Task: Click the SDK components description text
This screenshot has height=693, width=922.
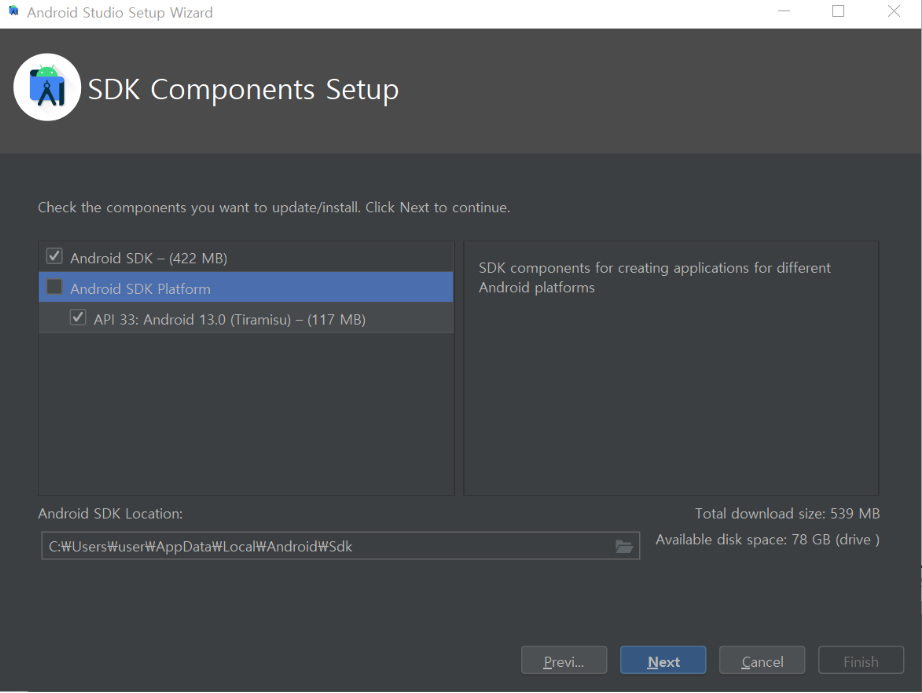Action: point(654,277)
